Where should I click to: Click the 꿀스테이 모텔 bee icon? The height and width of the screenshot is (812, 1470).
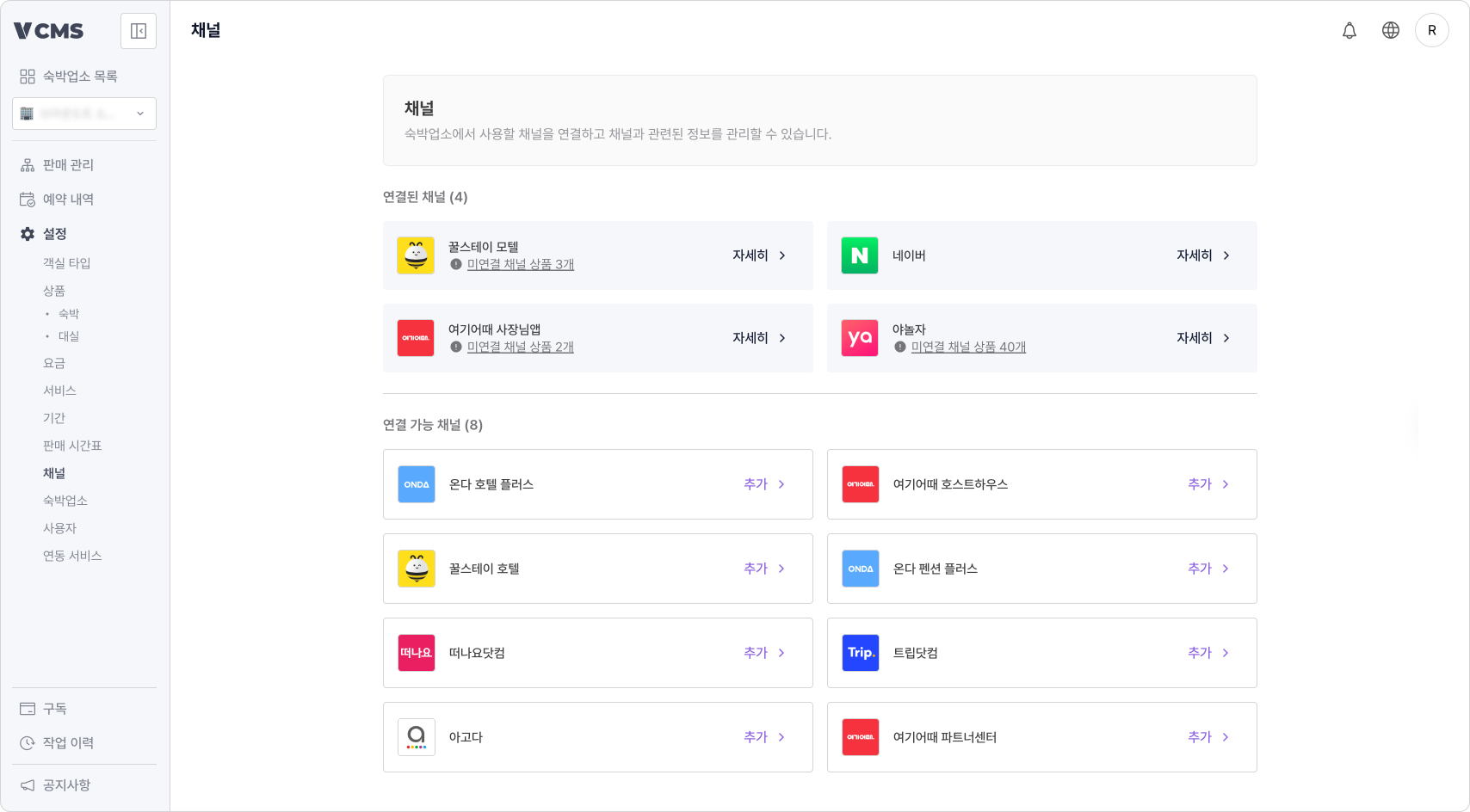(x=416, y=255)
